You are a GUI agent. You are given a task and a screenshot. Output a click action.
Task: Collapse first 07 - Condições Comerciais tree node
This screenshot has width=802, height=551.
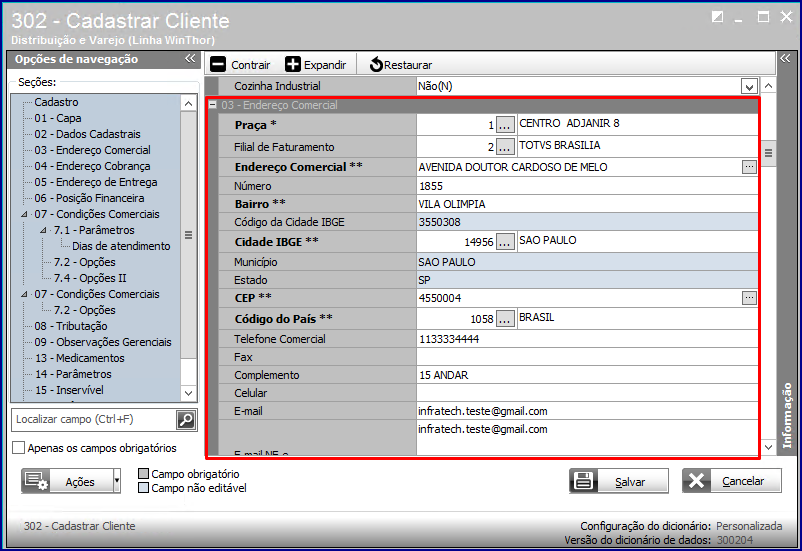24,214
